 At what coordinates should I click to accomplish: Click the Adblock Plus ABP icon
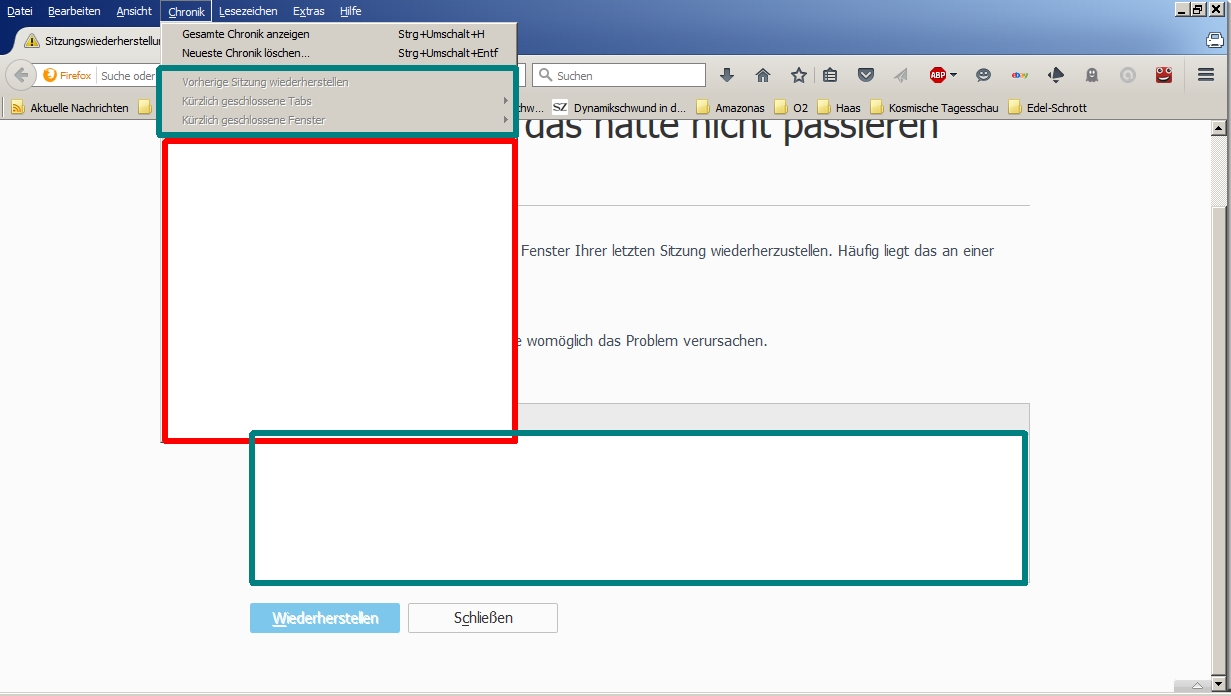(x=937, y=75)
